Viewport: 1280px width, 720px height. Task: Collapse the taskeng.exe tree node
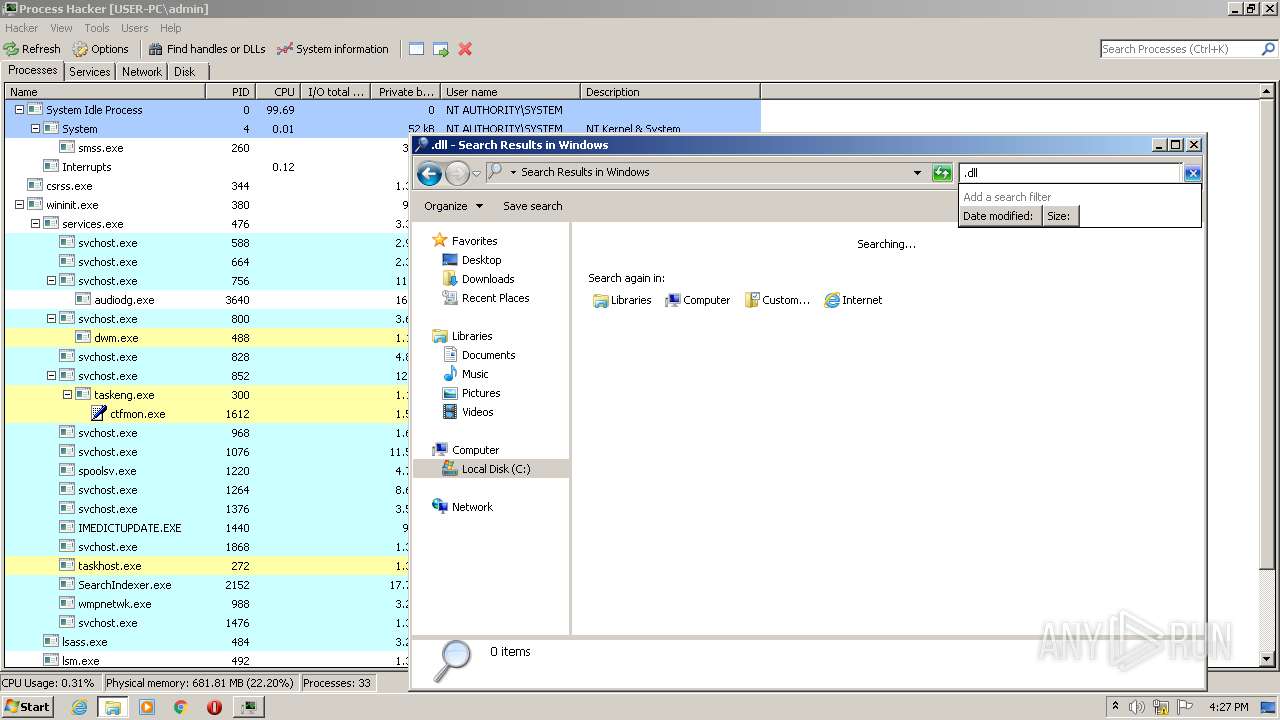pyautogui.click(x=67, y=395)
